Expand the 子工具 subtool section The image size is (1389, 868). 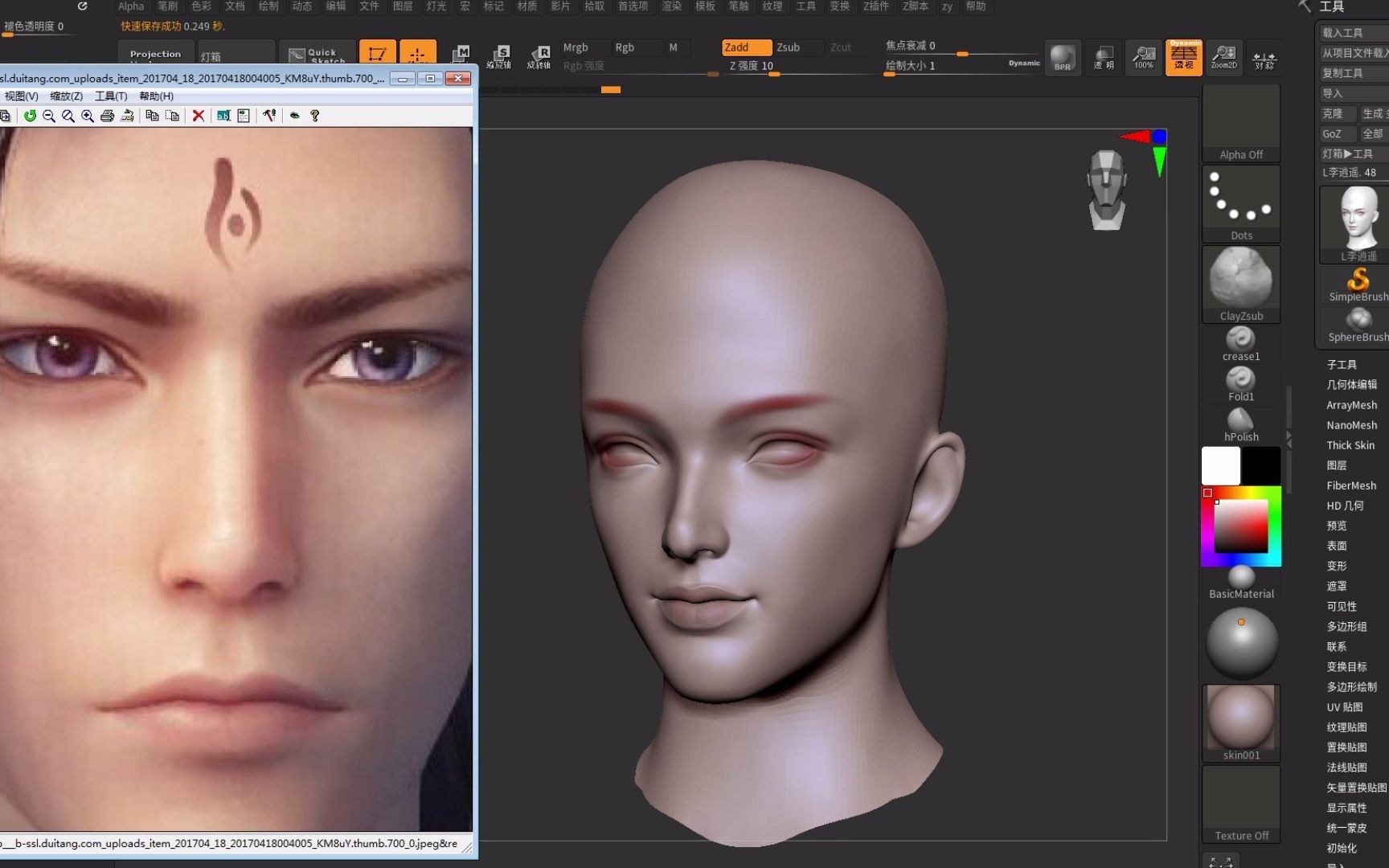click(x=1342, y=364)
